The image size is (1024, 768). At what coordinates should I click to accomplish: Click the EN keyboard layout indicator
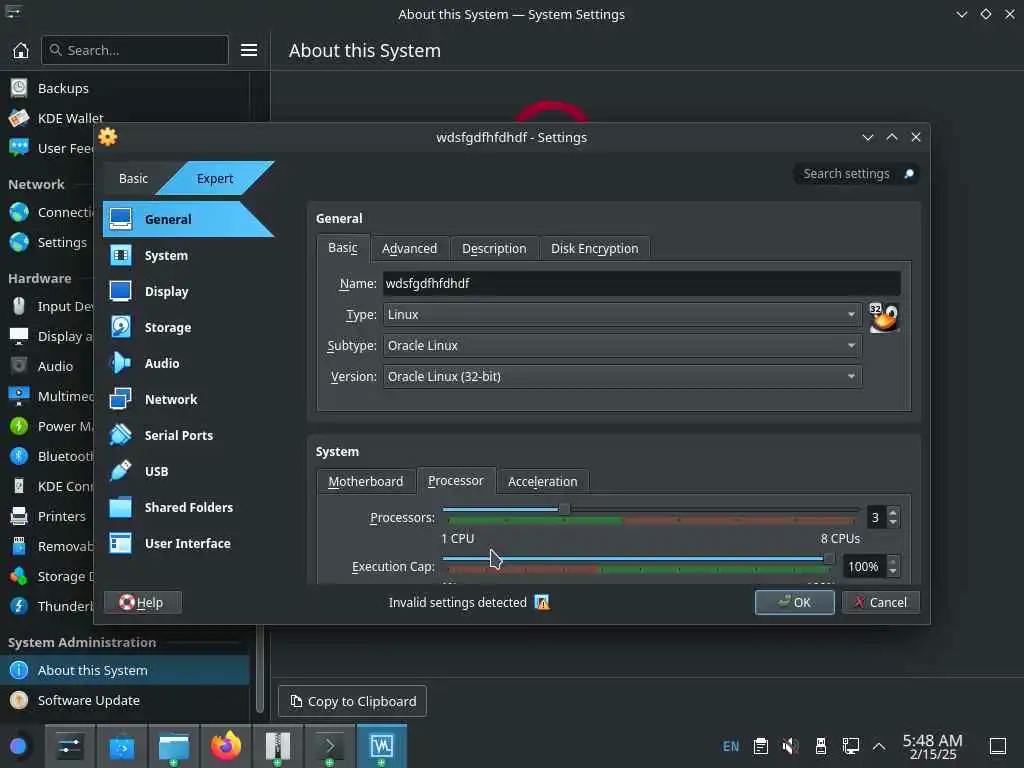[731, 746]
